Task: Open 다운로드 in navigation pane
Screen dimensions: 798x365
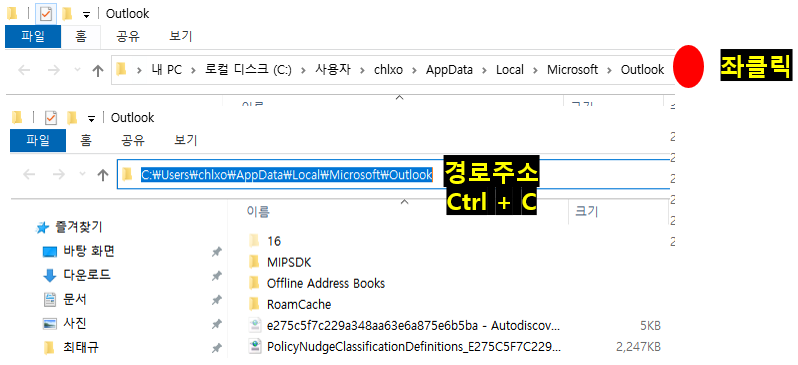Action: click(x=87, y=275)
